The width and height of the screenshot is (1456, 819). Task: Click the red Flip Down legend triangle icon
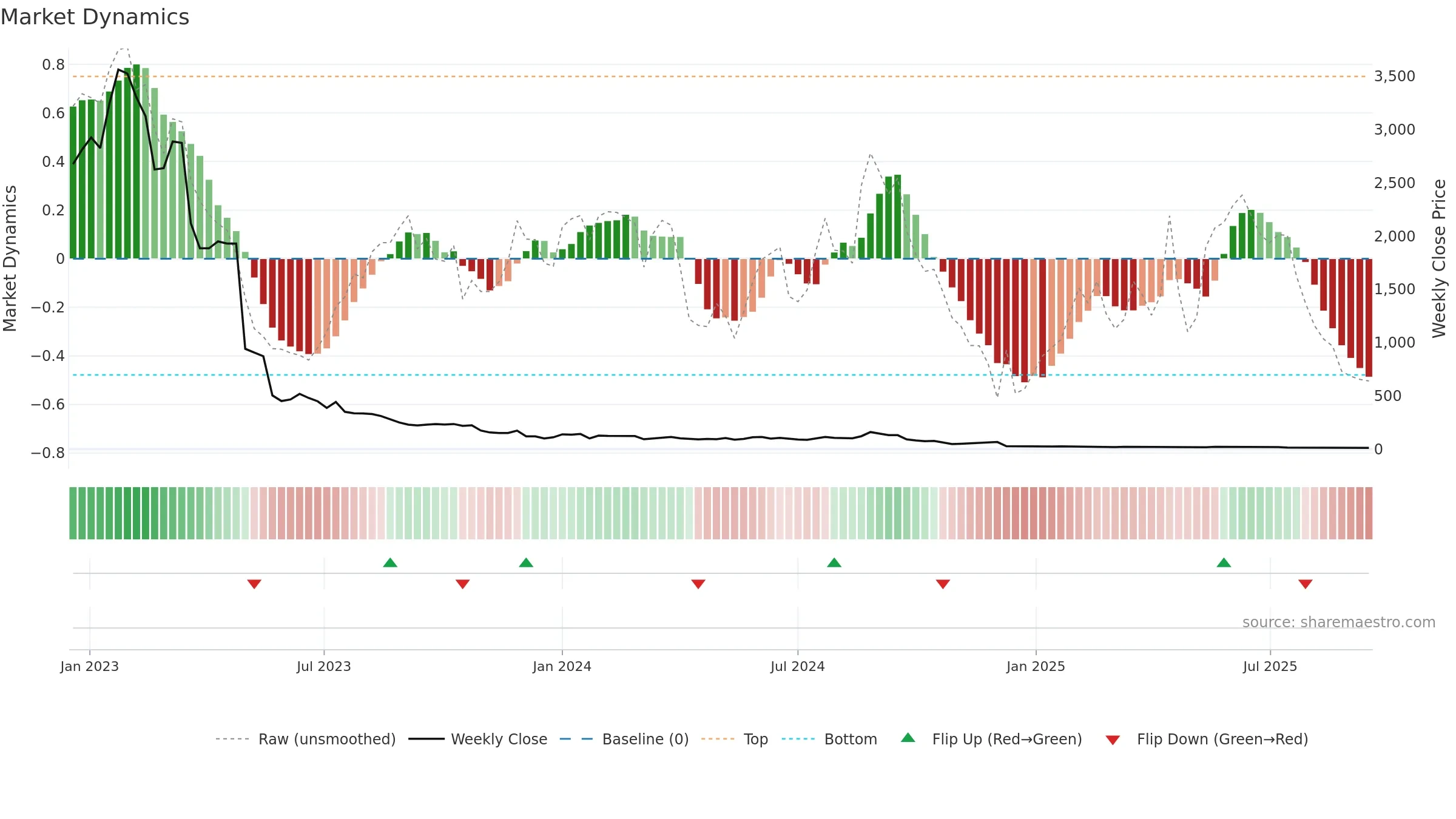[x=1113, y=740]
